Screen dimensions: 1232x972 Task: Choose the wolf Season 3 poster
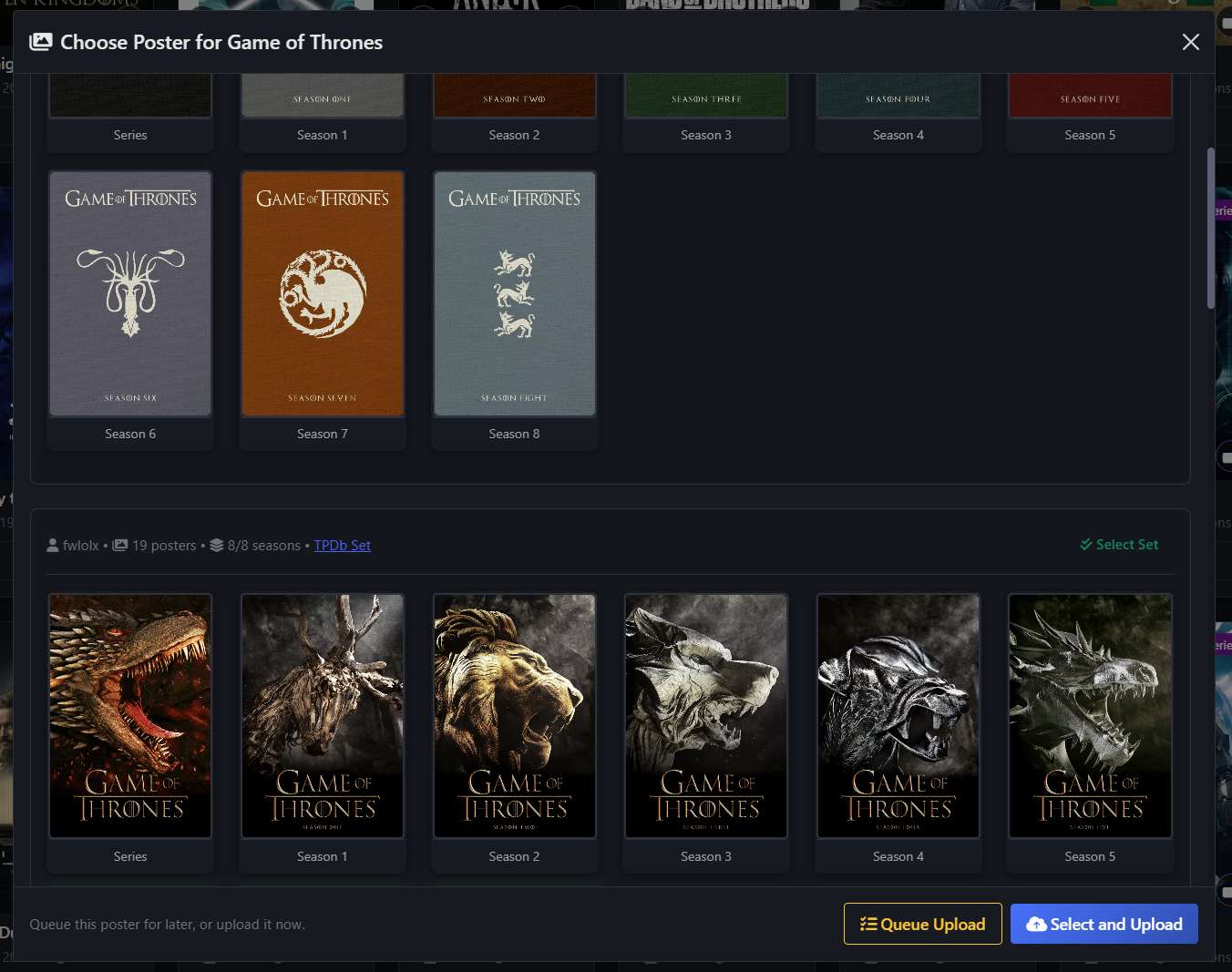click(706, 716)
